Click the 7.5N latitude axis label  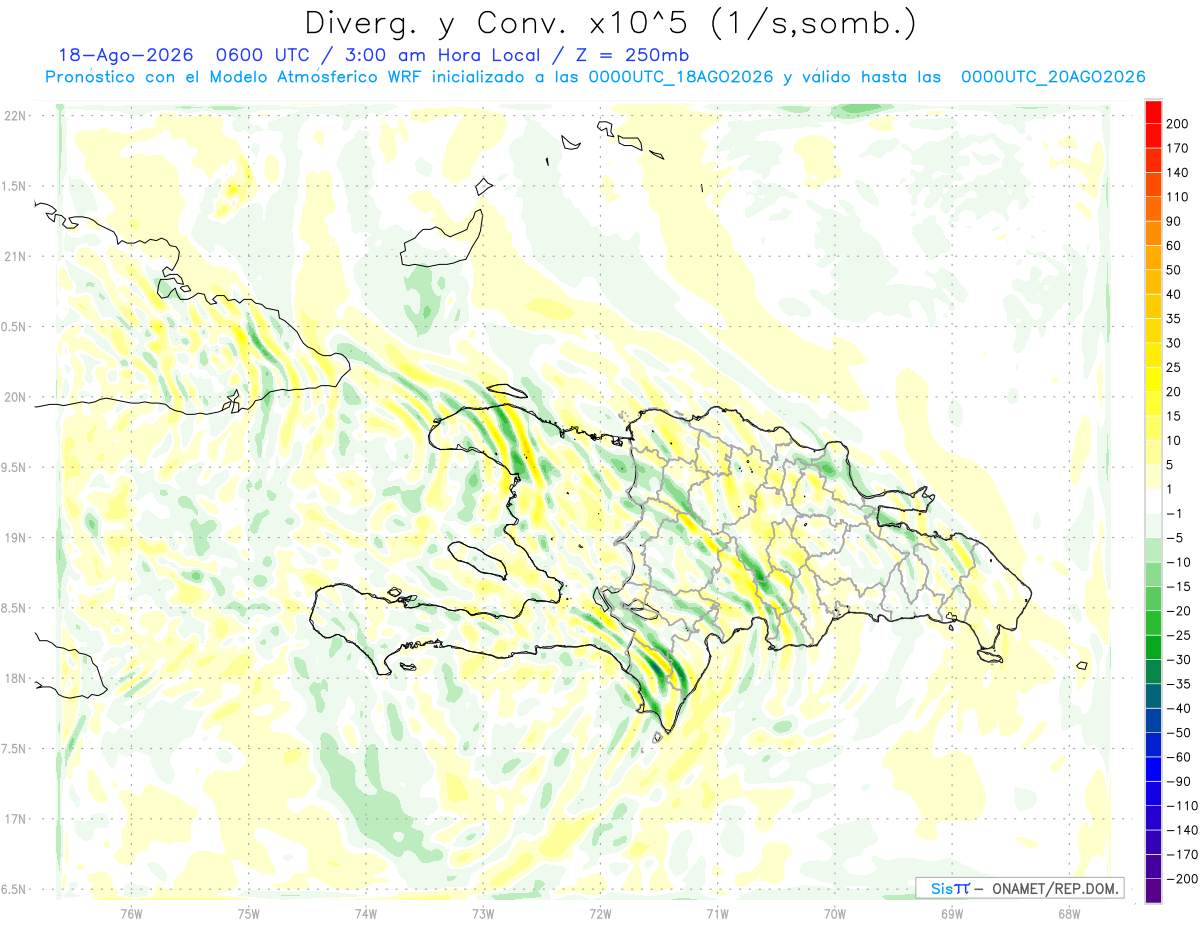pos(15,748)
